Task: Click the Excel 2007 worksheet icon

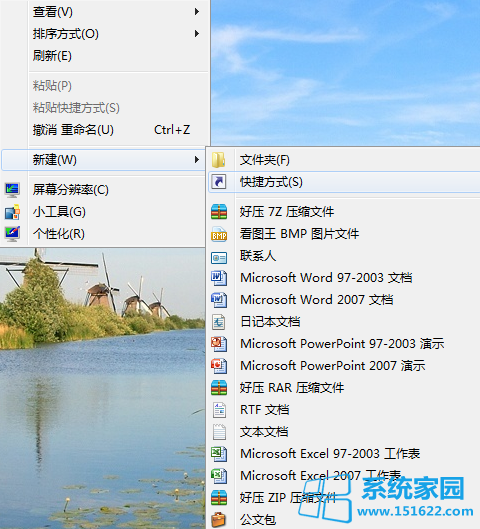Action: 219,476
